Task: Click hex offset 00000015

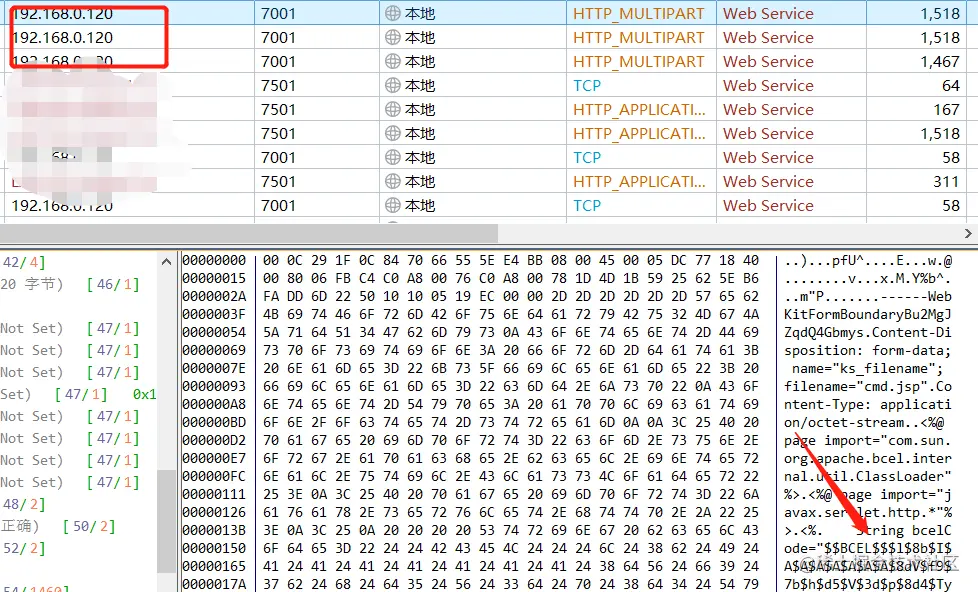Action: click(215, 278)
